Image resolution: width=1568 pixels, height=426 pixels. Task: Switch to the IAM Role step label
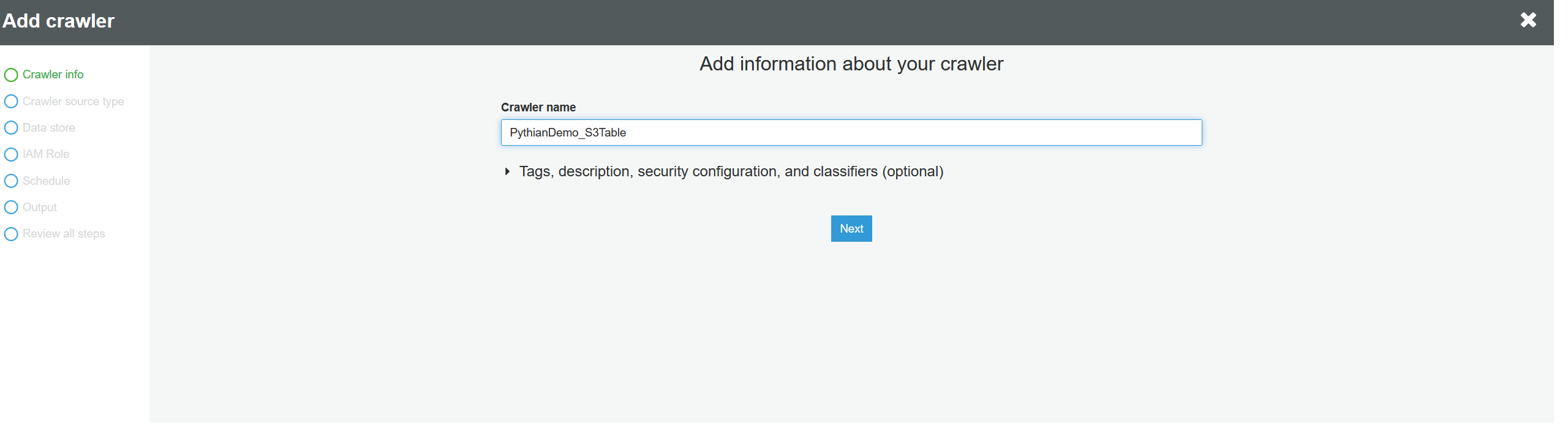(46, 154)
